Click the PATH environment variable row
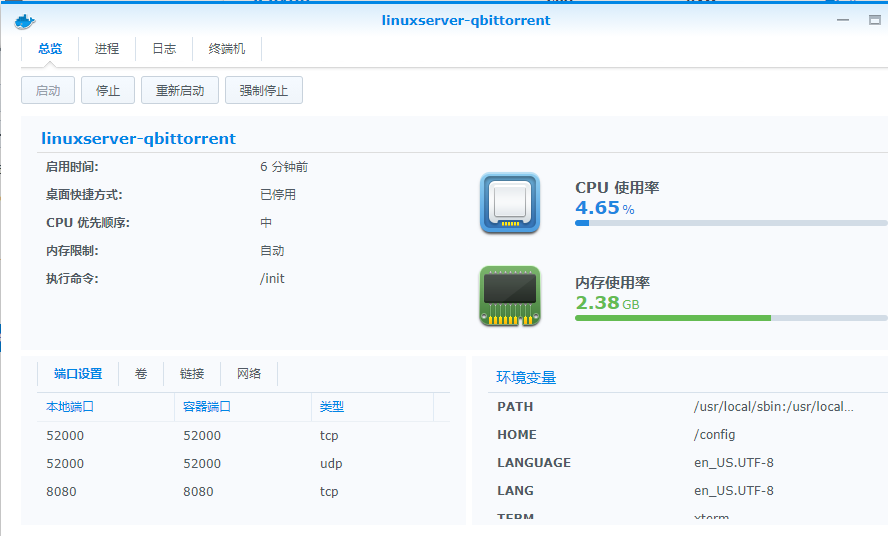Screen dimensions: 888x536 (688, 407)
